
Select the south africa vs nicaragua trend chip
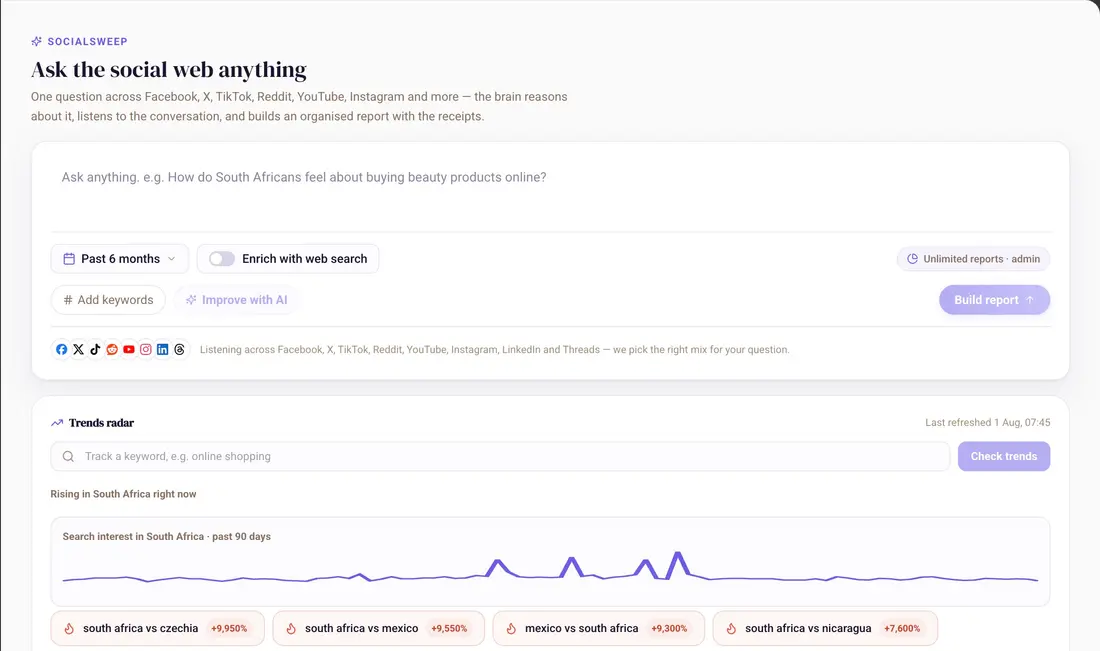(x=825, y=629)
